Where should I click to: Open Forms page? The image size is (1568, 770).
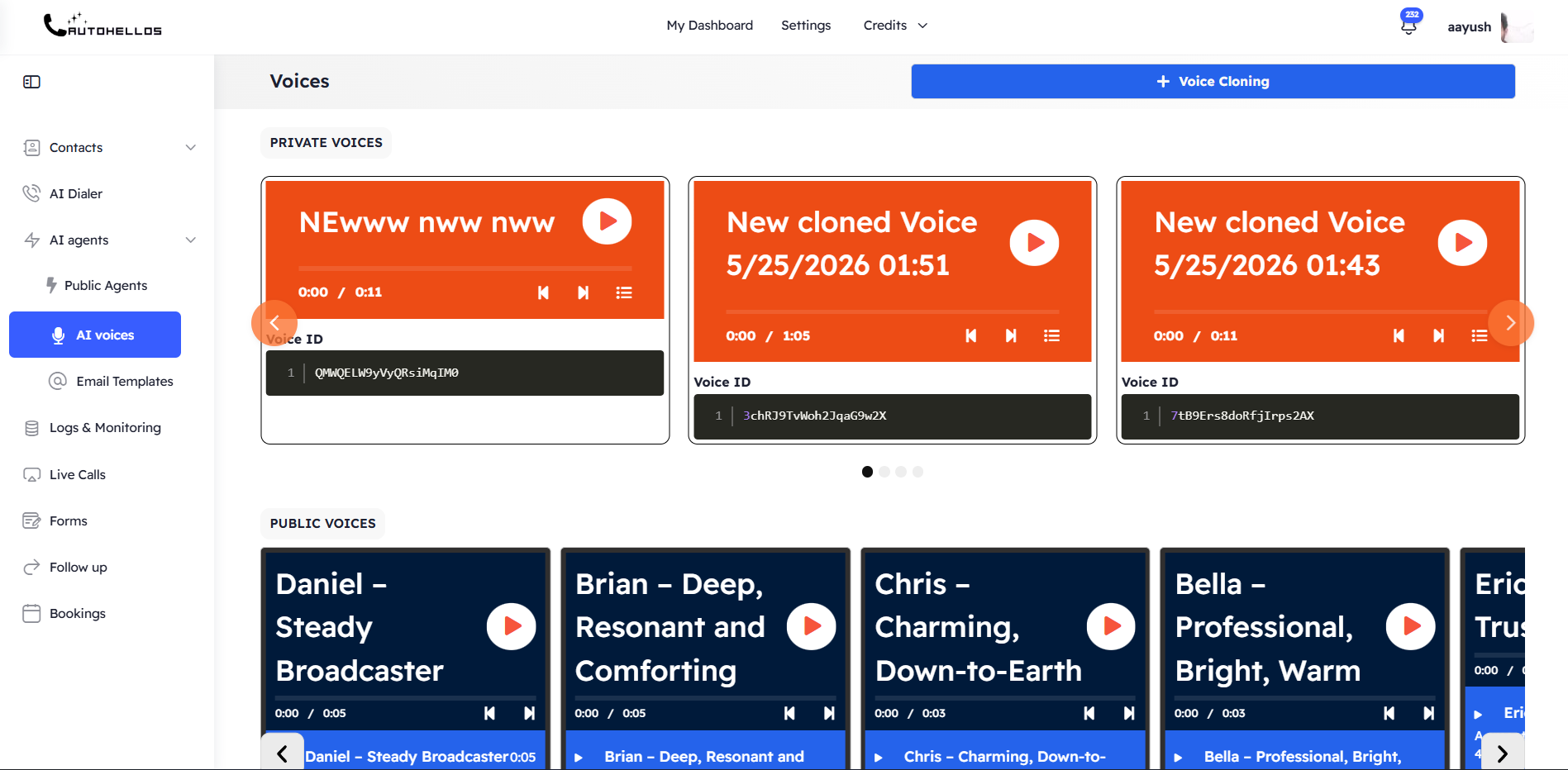[x=68, y=520]
